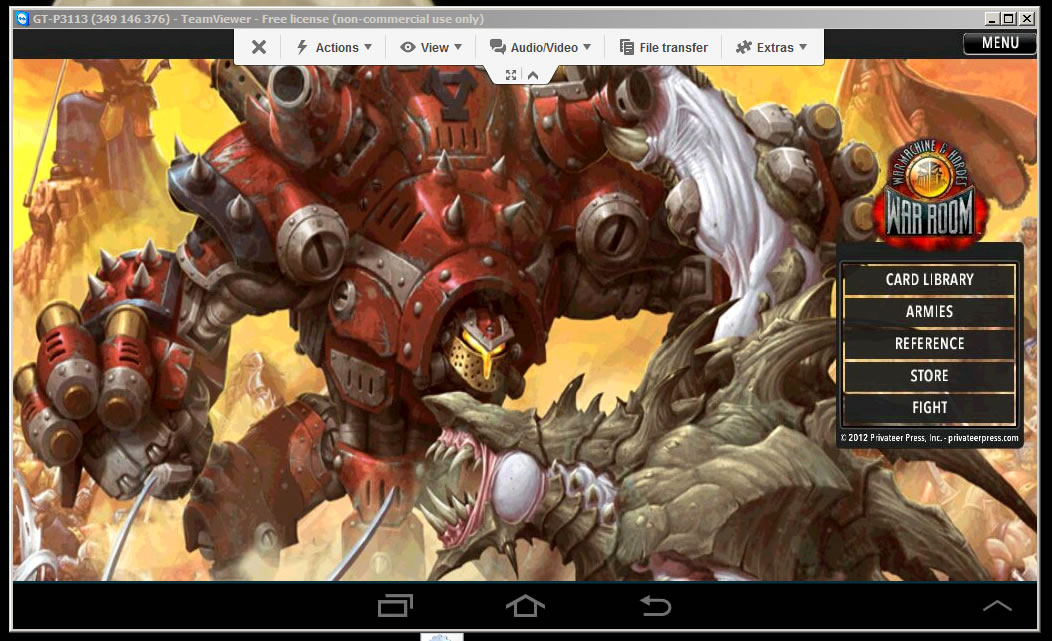Open REFERENCE section
The width and height of the screenshot is (1052, 641).
929,344
